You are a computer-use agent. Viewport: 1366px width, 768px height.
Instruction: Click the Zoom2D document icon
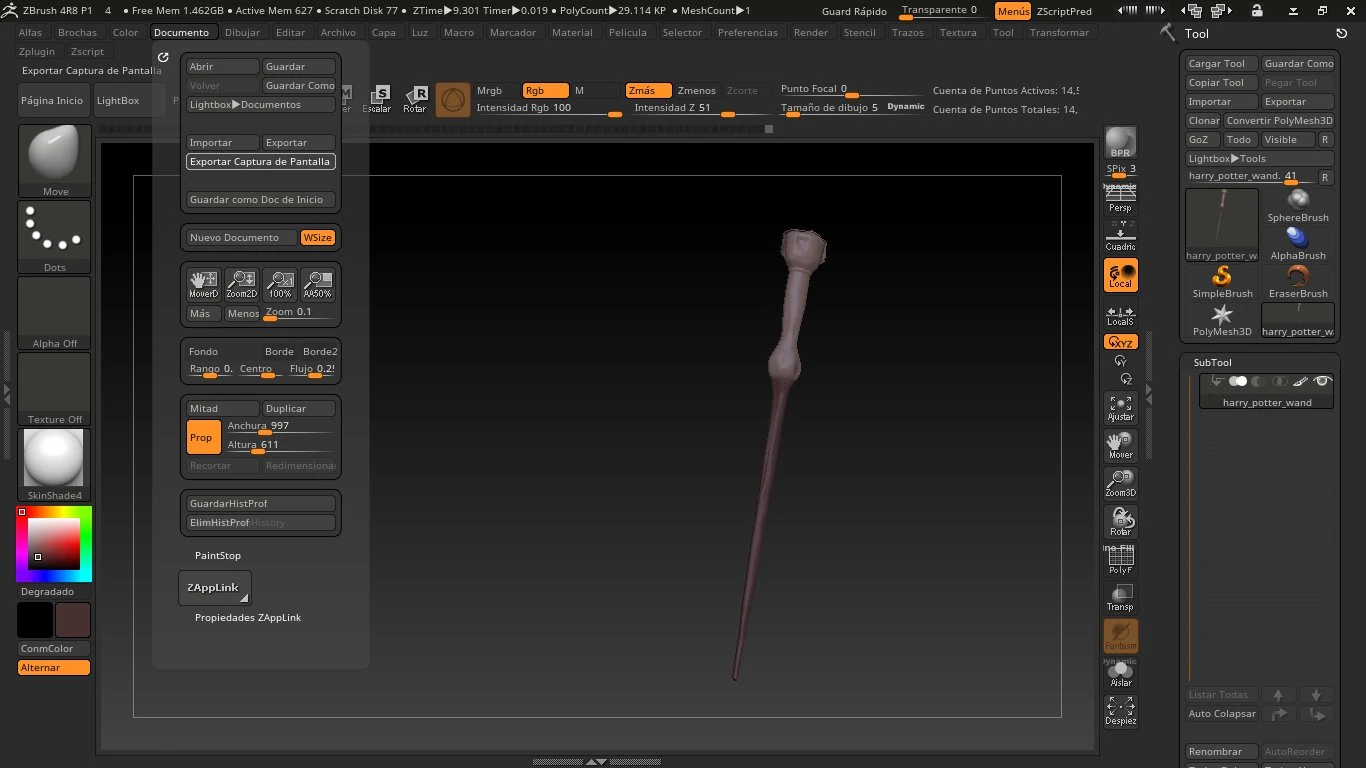coord(241,285)
